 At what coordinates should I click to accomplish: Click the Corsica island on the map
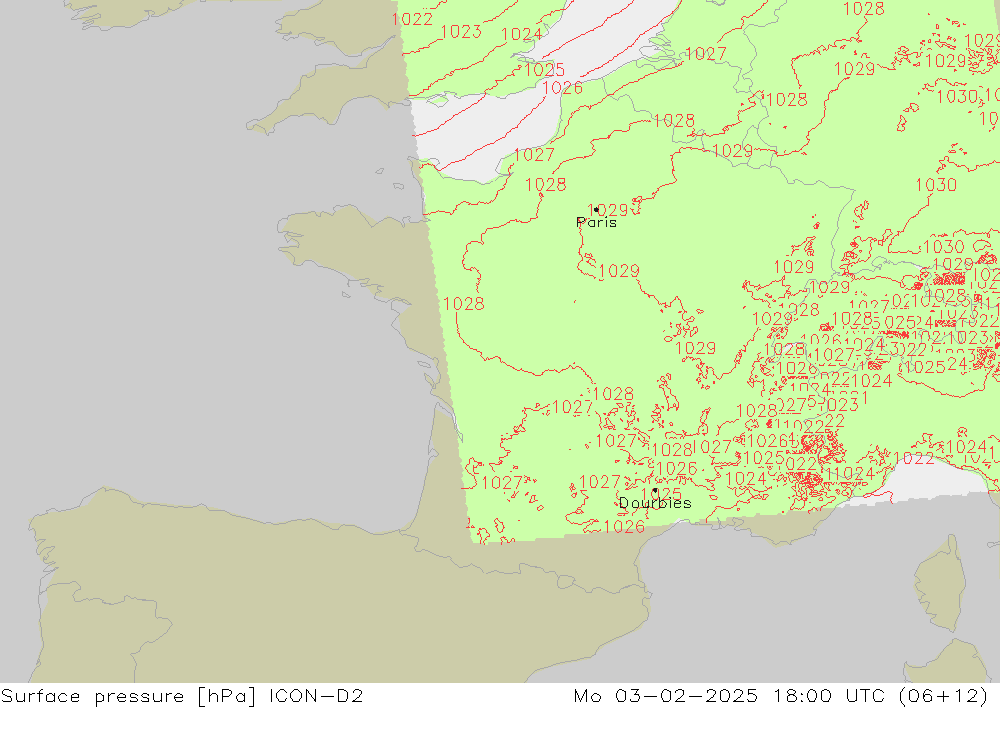point(939,582)
